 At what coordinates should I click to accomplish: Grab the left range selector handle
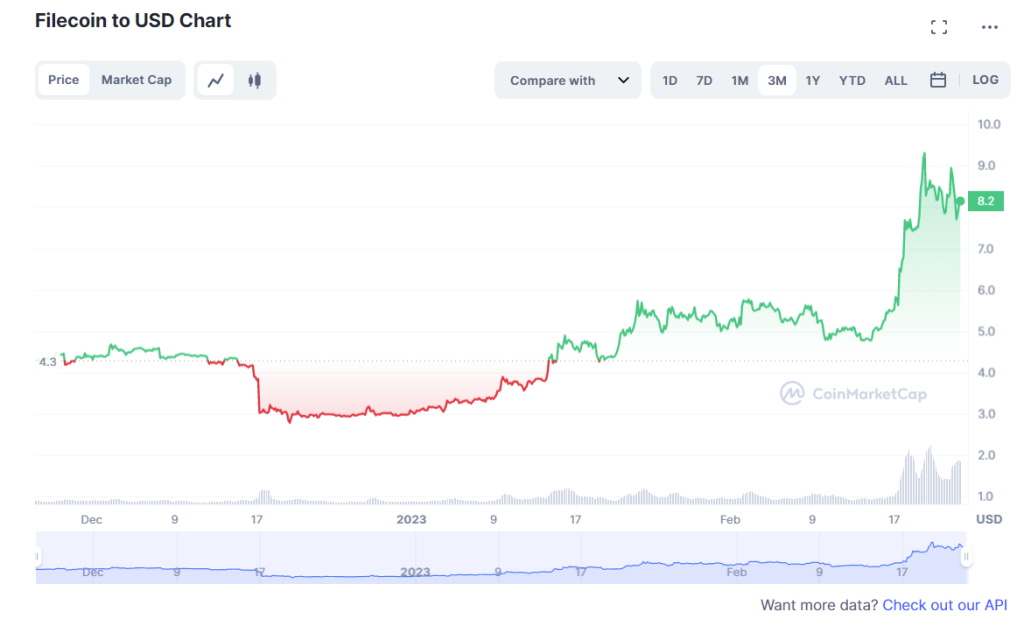click(x=37, y=557)
